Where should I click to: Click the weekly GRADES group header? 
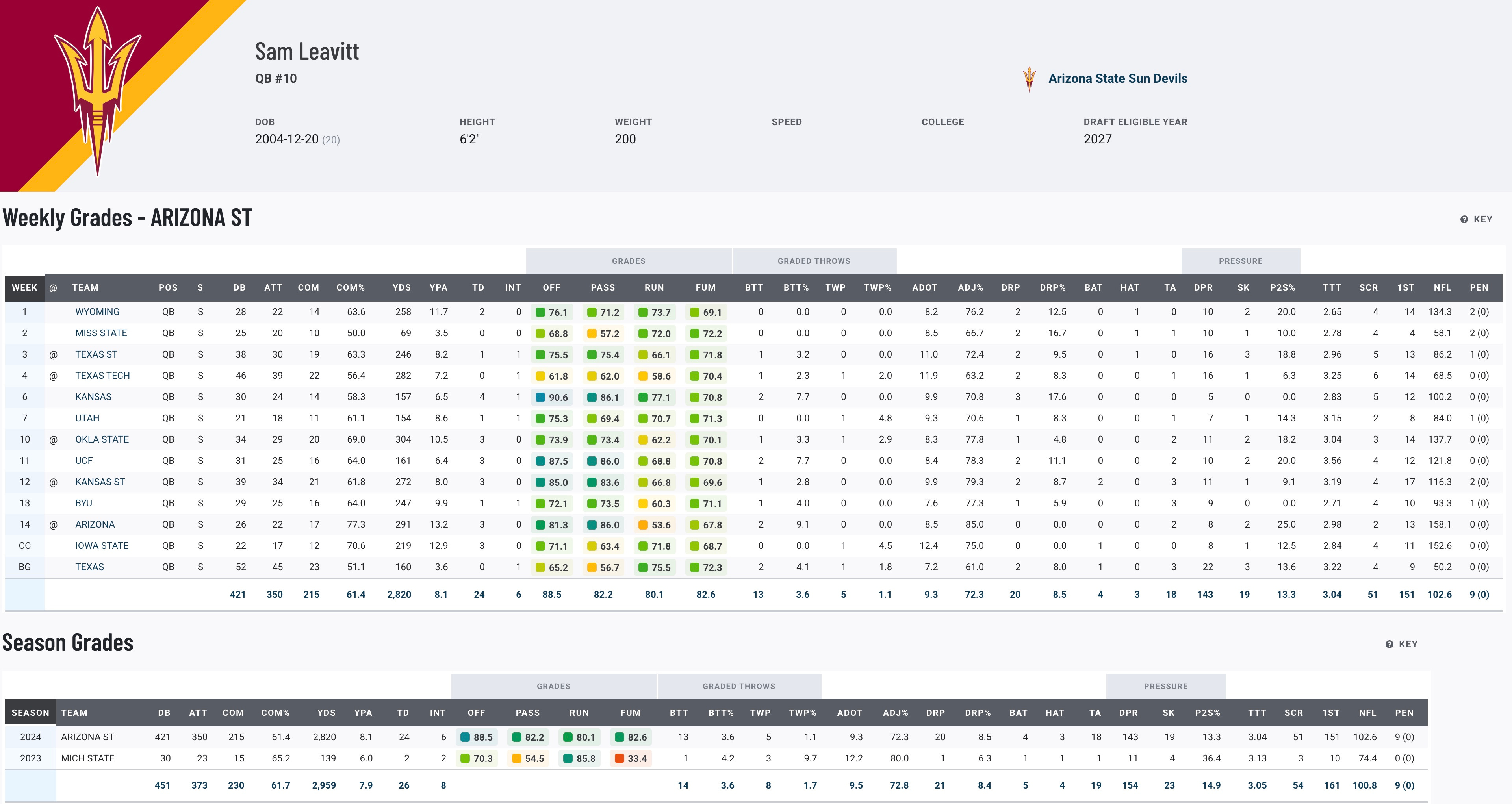coord(629,261)
